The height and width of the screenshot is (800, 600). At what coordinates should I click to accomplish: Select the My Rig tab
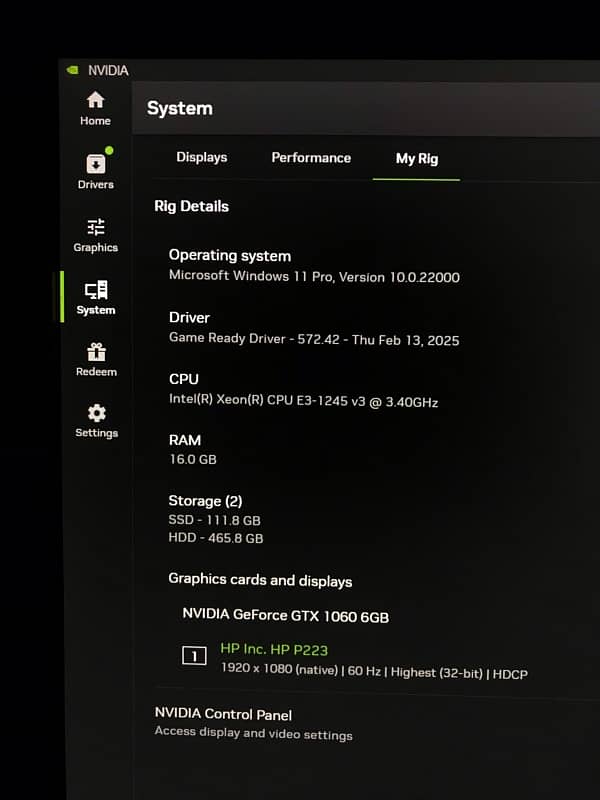point(417,159)
